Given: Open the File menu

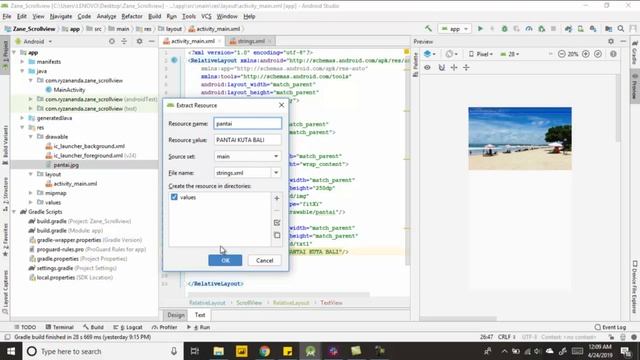Looking at the screenshot, I should 7,16.
